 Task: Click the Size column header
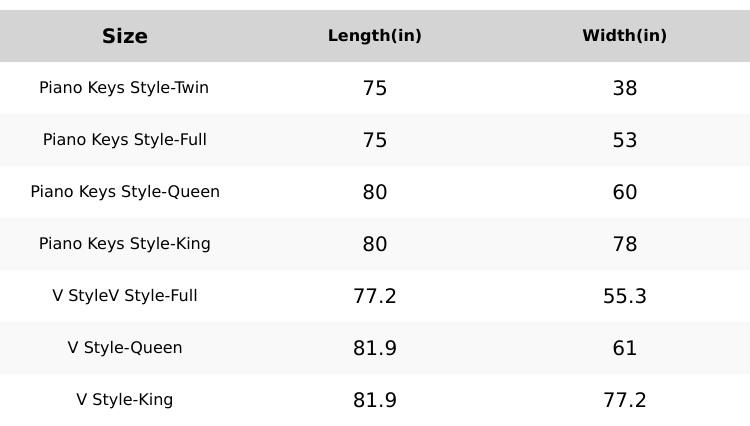125,36
